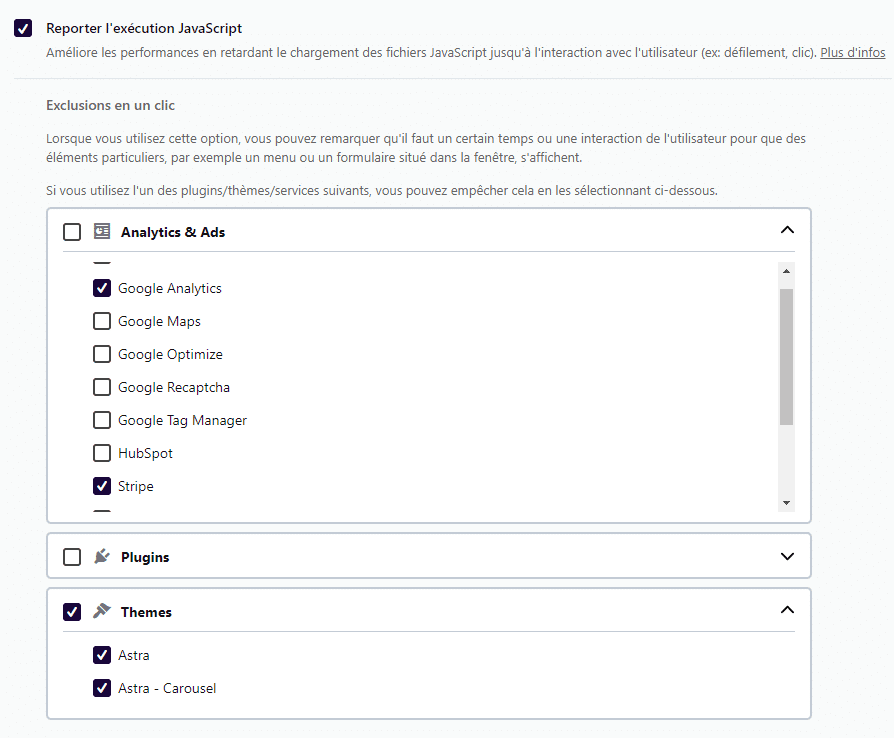Uncheck the Stripe exclusion
The image size is (894, 738).
pos(102,486)
